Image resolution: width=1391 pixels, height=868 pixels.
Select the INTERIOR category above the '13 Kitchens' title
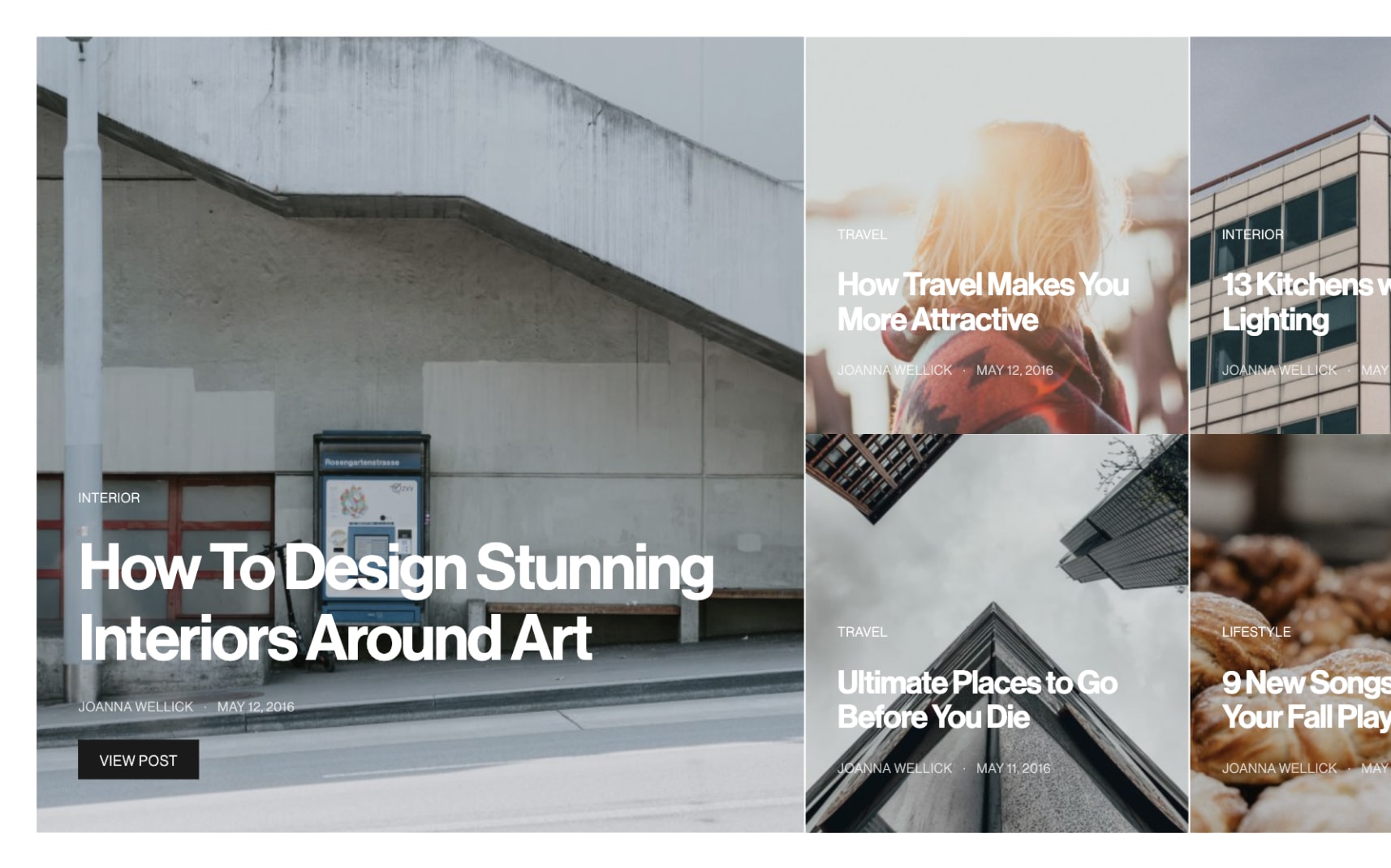(x=1252, y=234)
